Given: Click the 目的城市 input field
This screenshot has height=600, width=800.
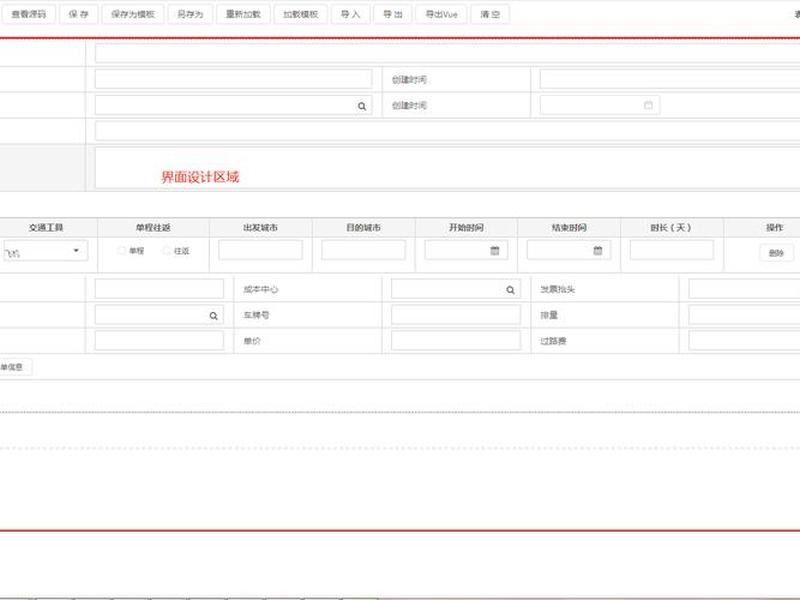Looking at the screenshot, I should coord(363,250).
